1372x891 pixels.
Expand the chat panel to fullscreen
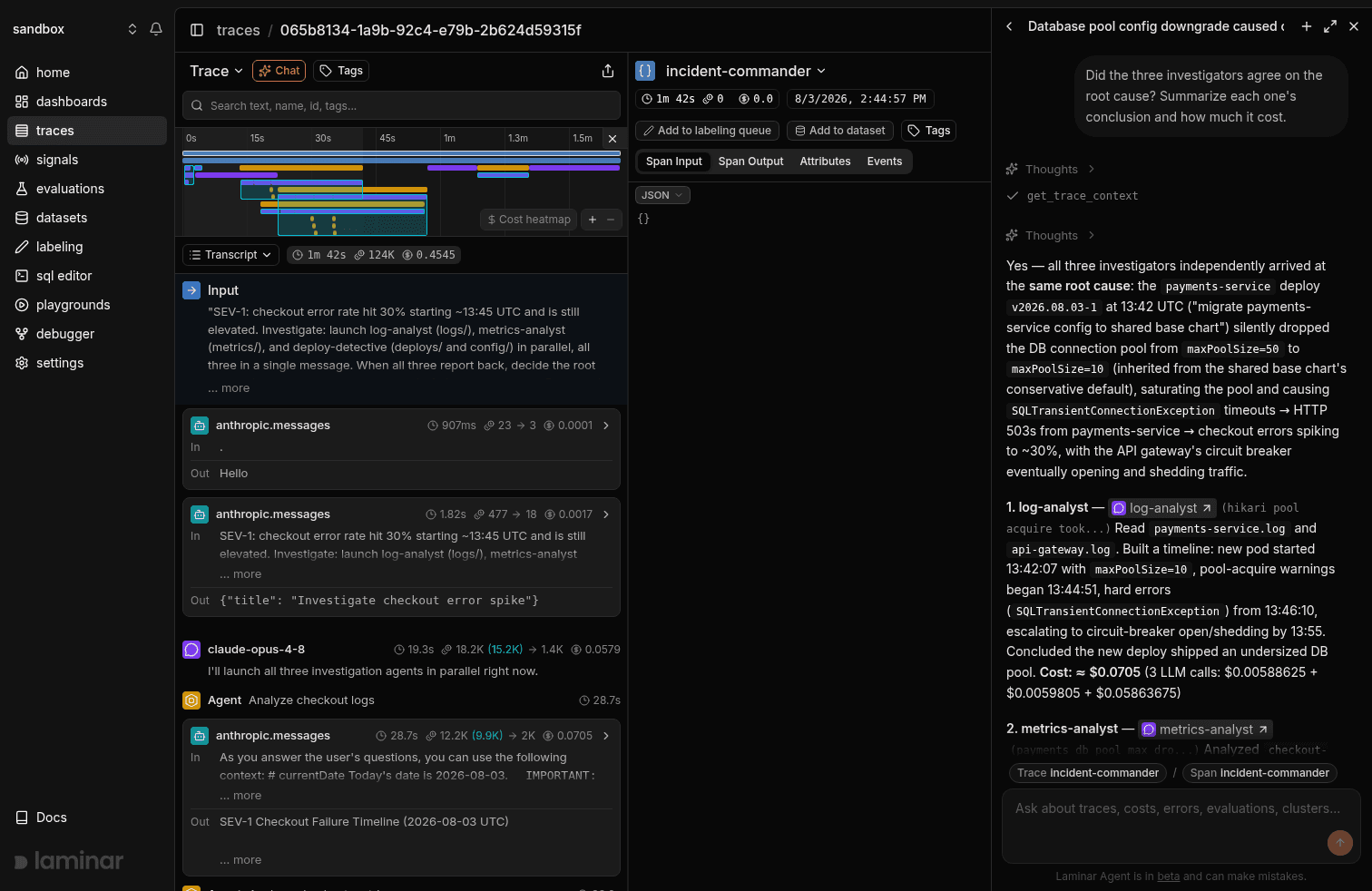click(x=1330, y=26)
